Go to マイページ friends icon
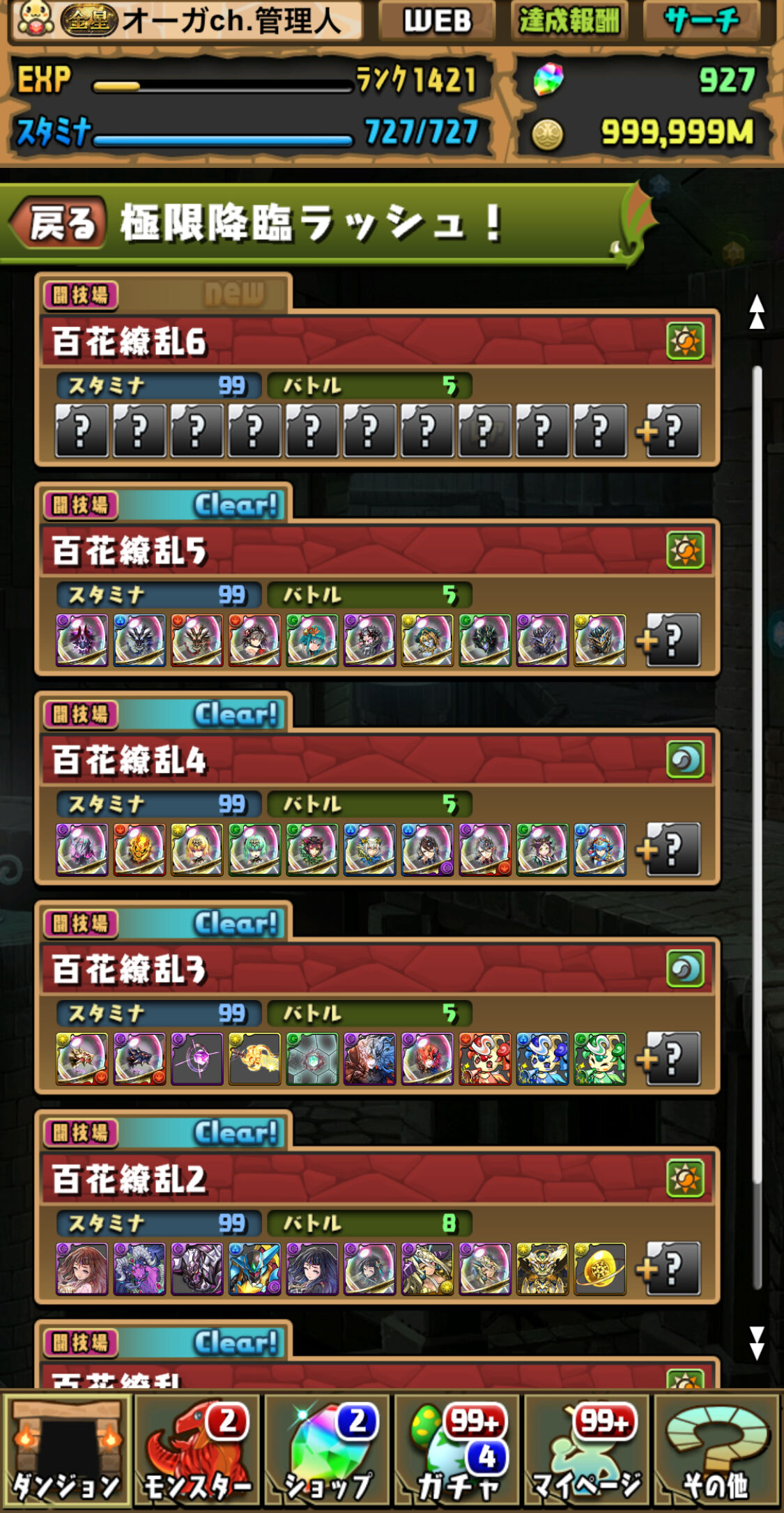The image size is (784, 1513). tap(587, 1451)
